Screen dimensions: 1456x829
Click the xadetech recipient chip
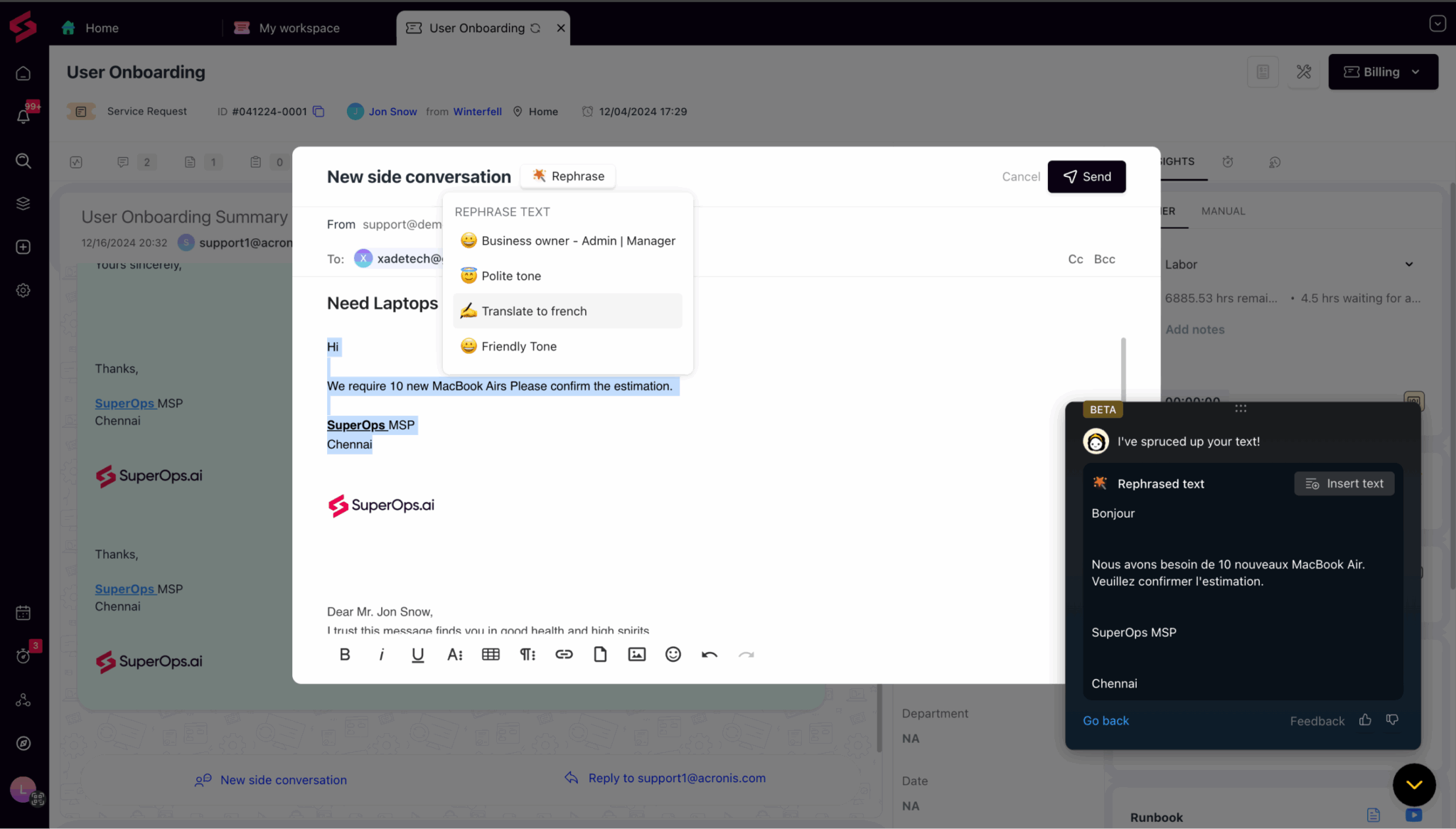pyautogui.click(x=400, y=259)
